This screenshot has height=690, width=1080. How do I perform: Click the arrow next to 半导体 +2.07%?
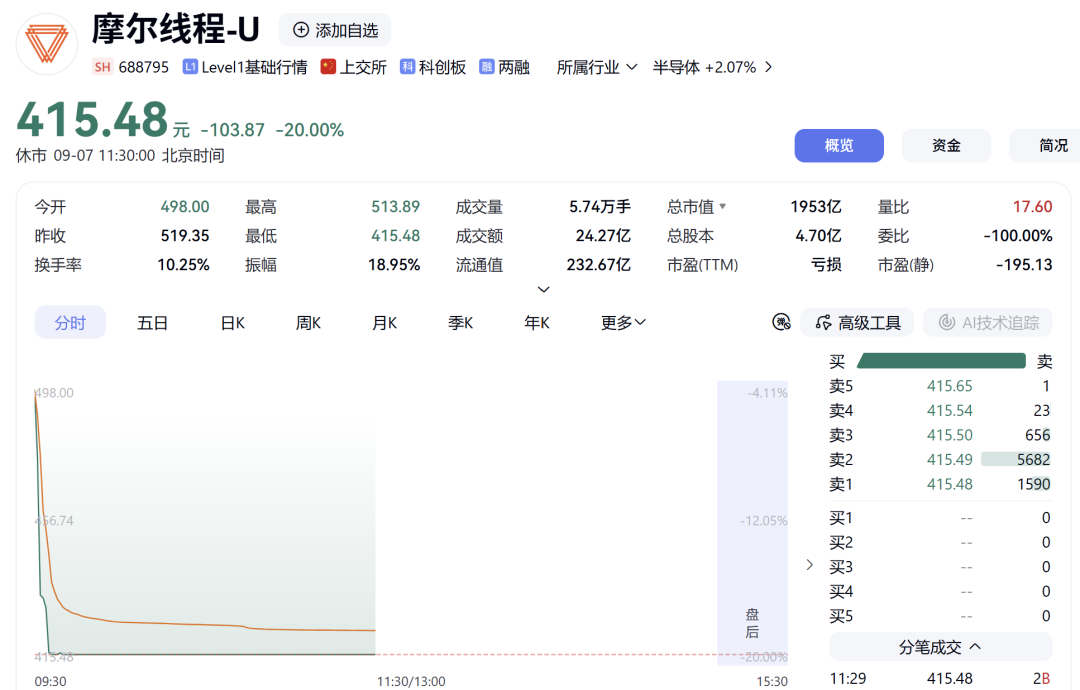click(x=769, y=67)
